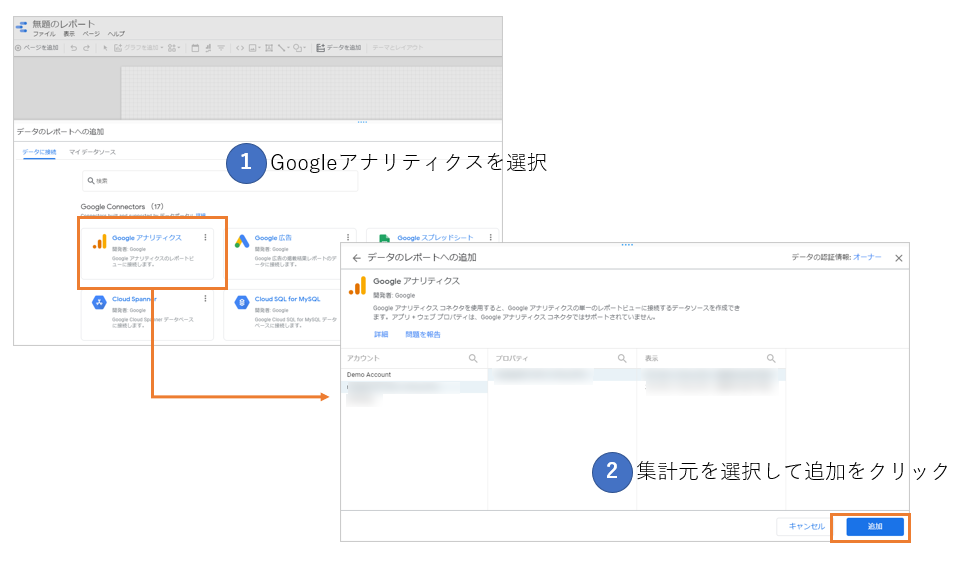Click the 表示 column search icon
956x563 pixels.
pyautogui.click(x=771, y=358)
